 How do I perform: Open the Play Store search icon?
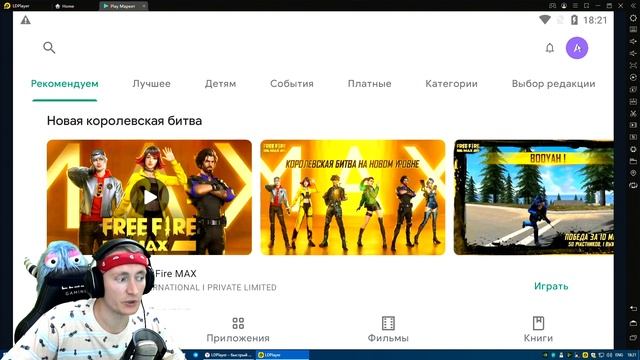pyautogui.click(x=49, y=48)
